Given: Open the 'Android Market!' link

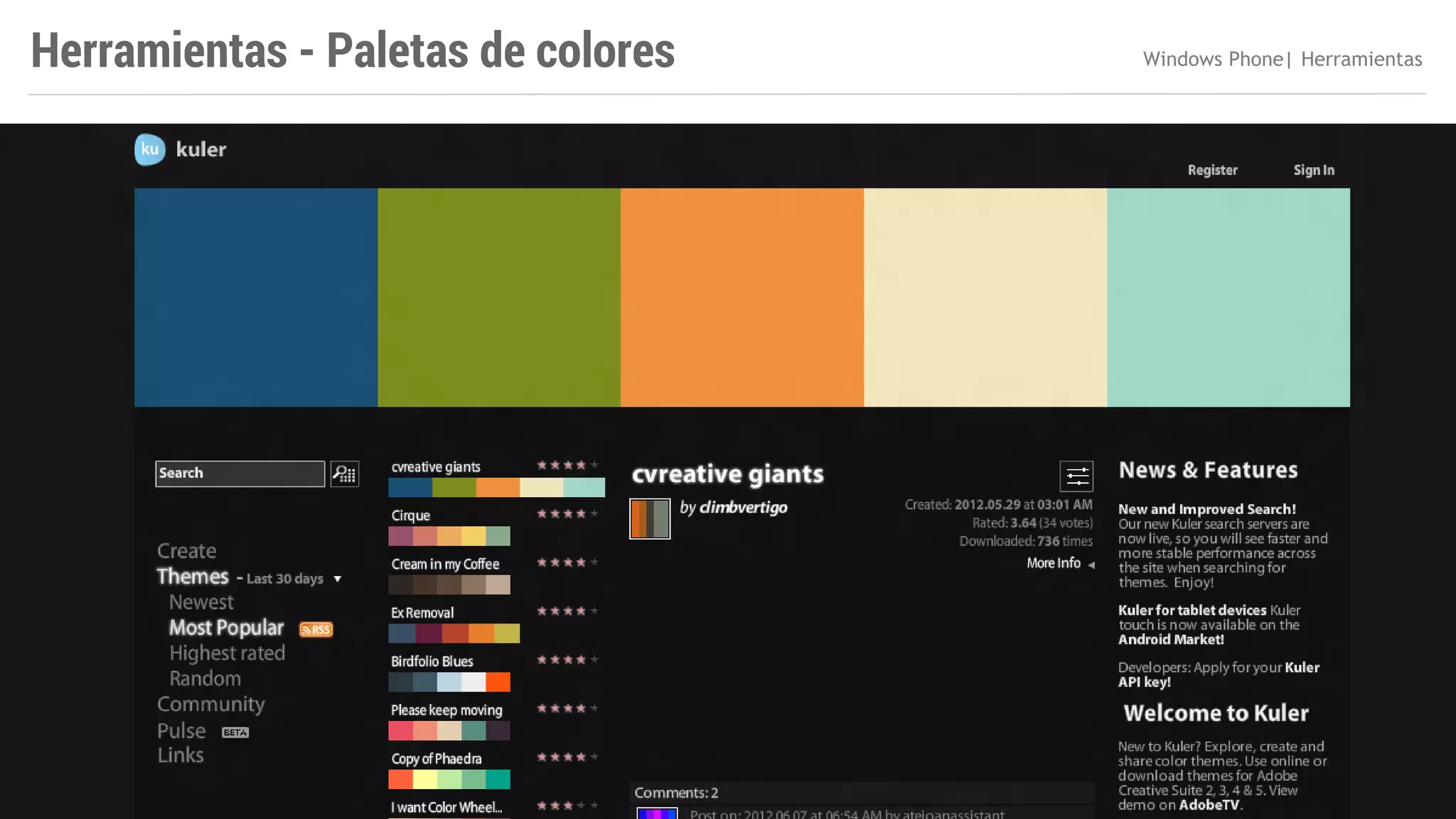Looking at the screenshot, I should [x=1171, y=639].
